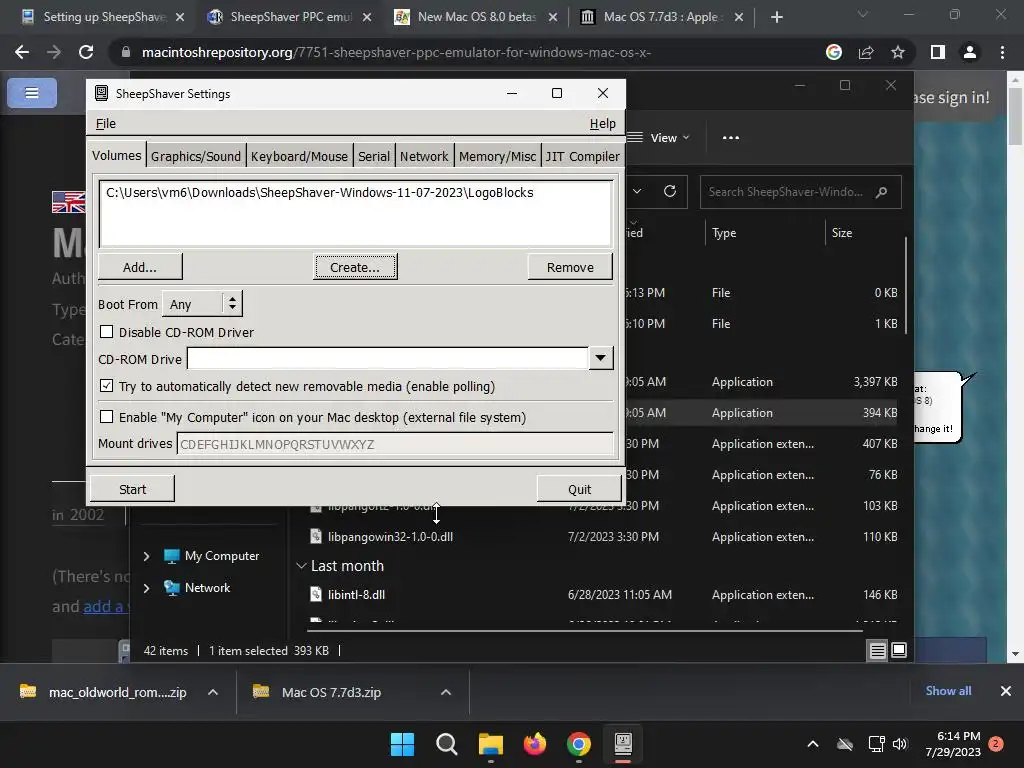Click the Add... volume button
Screen dimensions: 1024x768
click(x=140, y=267)
